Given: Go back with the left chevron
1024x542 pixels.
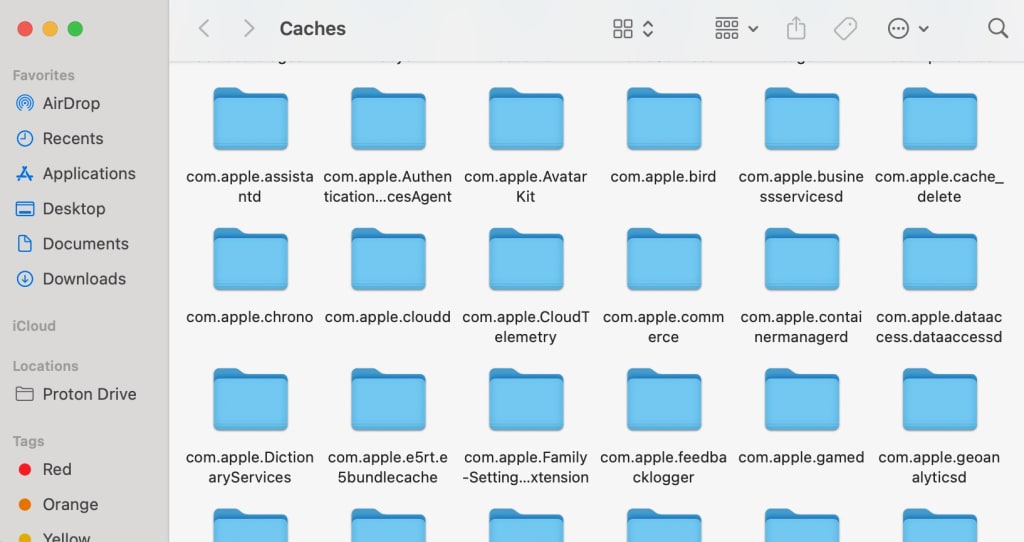Looking at the screenshot, I should [204, 28].
